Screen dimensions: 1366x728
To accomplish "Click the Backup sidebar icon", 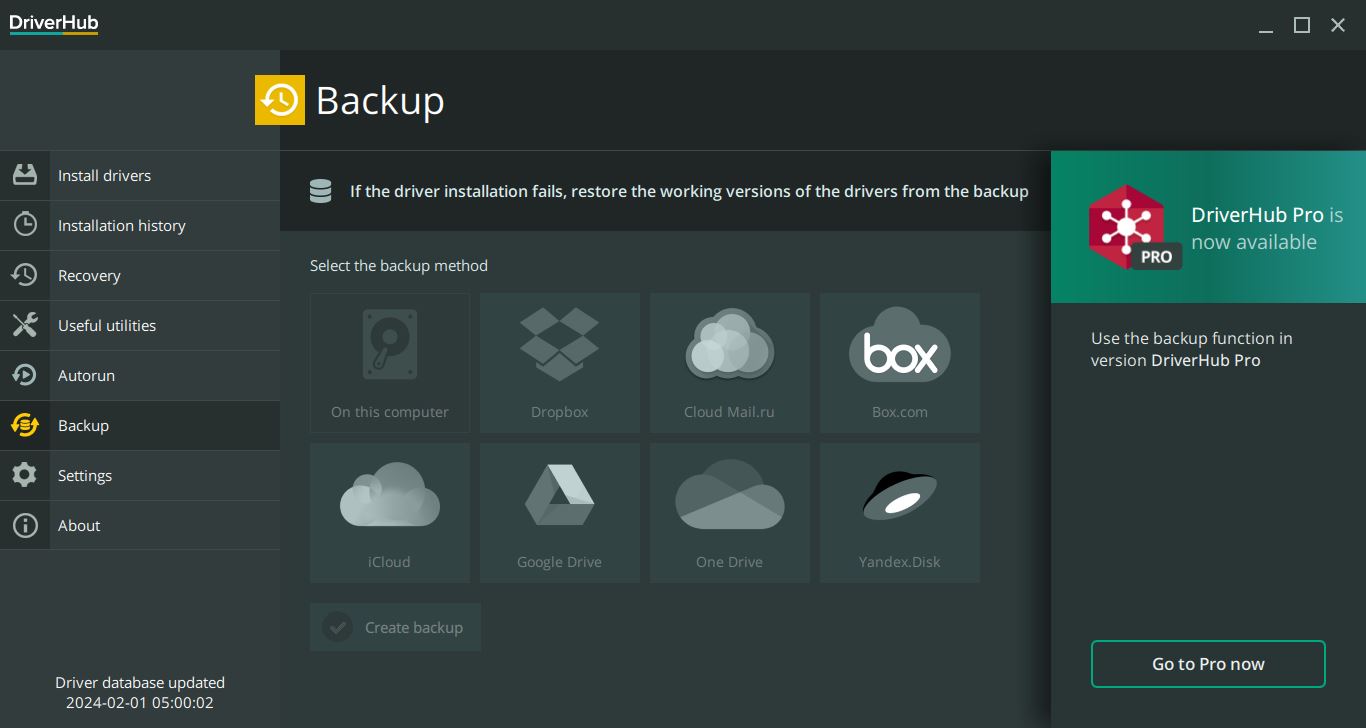I will [25, 425].
